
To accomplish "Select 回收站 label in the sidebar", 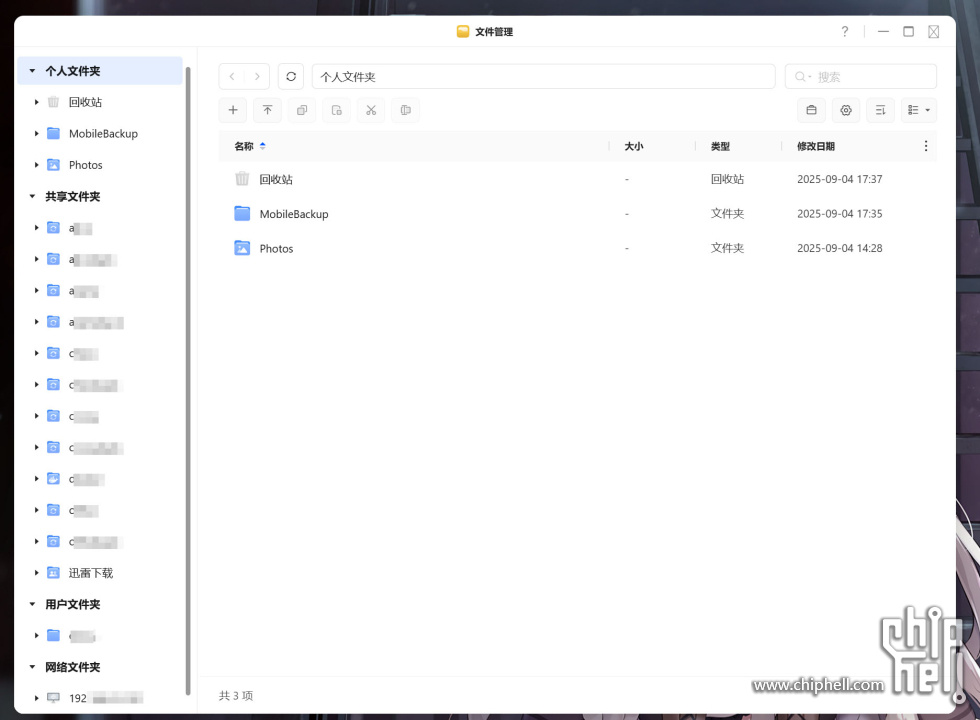I will pyautogui.click(x=85, y=102).
